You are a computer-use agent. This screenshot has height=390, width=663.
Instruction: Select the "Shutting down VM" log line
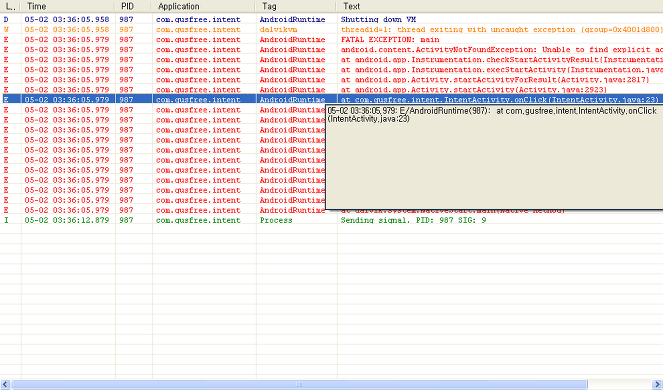point(332,19)
